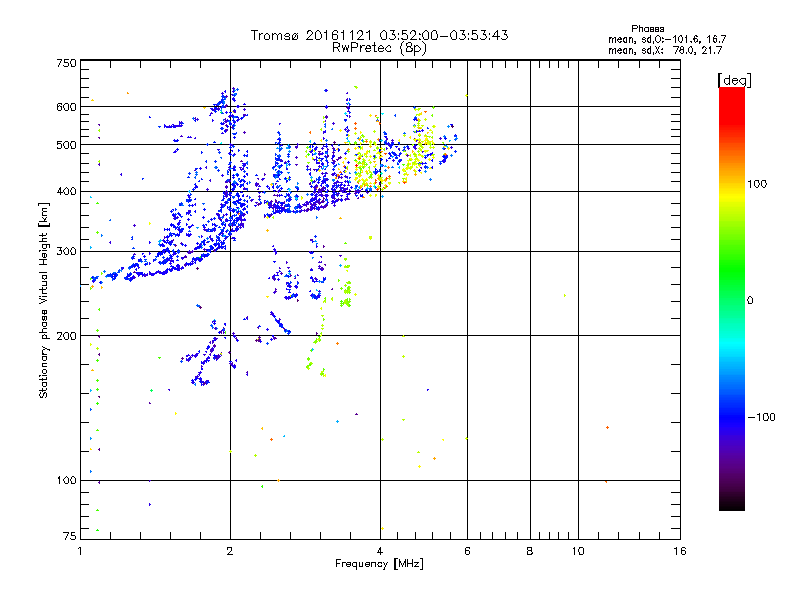The width and height of the screenshot is (800, 600).
Task: Click the '400' y-axis tick label
Action: pyautogui.click(x=66, y=192)
